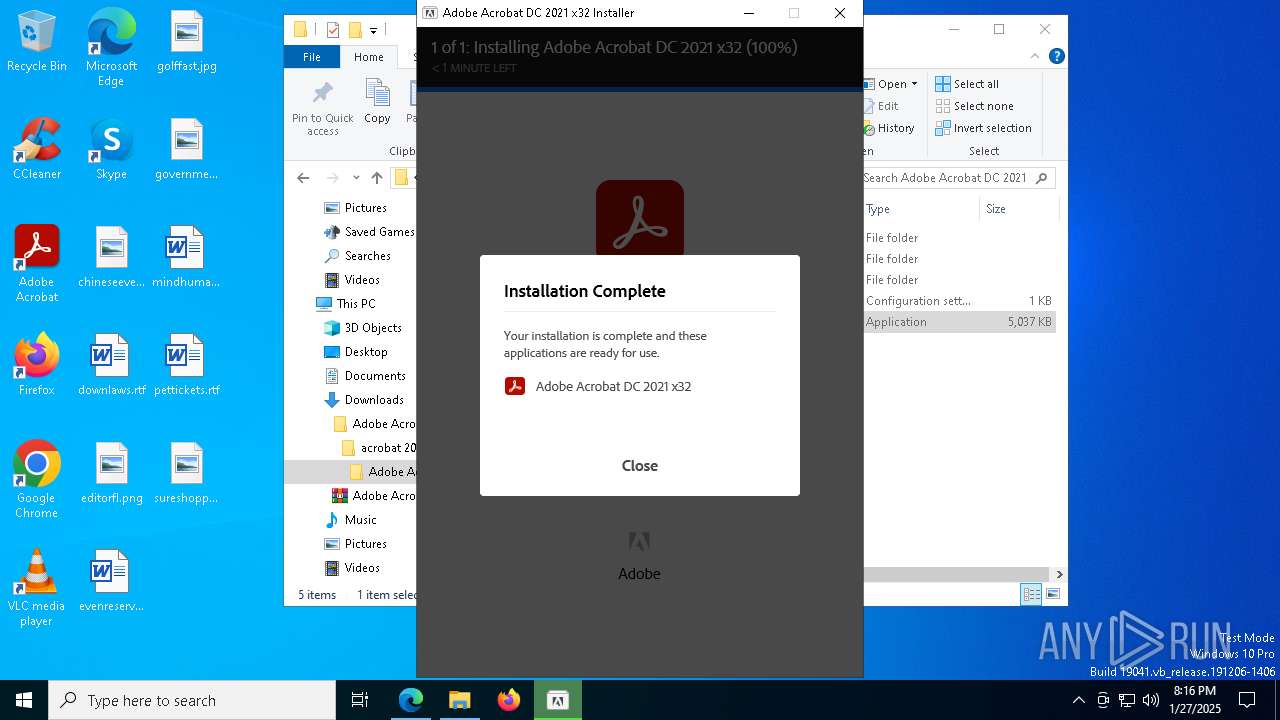
Task: Switch Explorer to large icons view
Action: [x=1052, y=594]
